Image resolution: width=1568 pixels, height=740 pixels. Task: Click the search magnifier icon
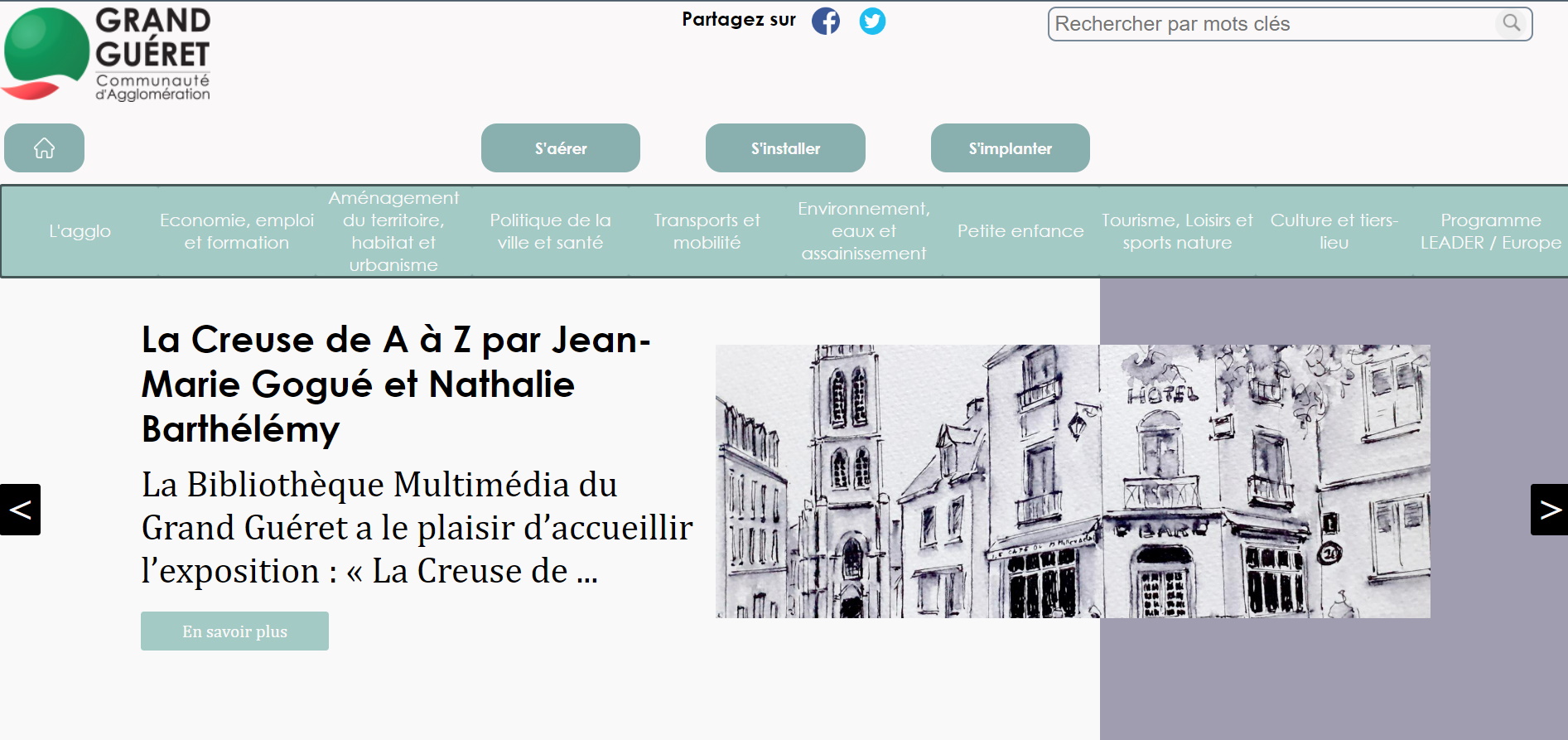pyautogui.click(x=1512, y=23)
